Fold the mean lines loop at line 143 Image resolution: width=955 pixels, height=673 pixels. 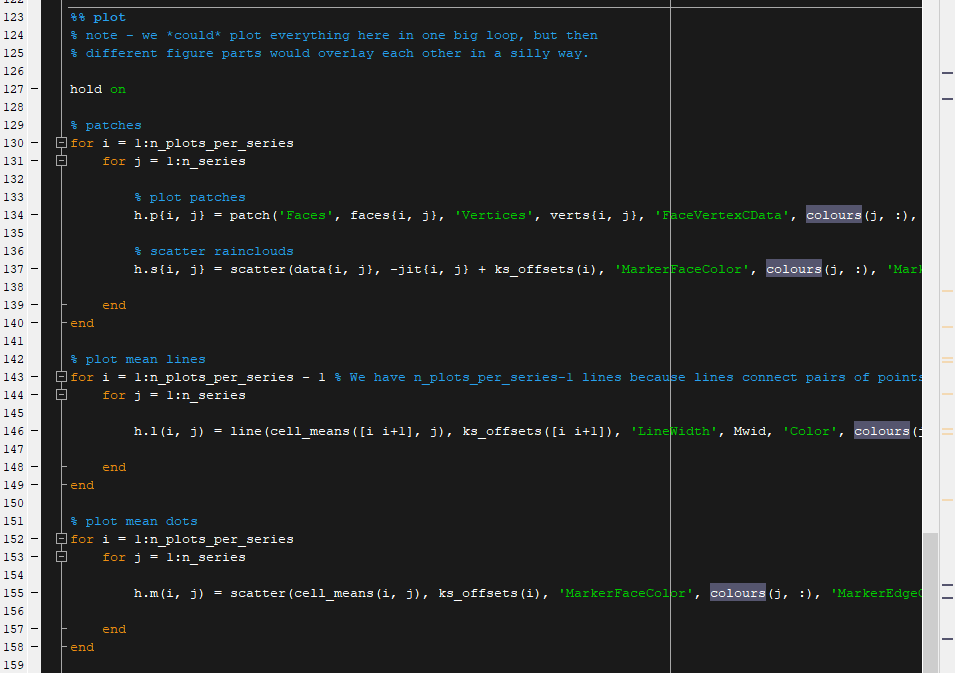(x=61, y=377)
